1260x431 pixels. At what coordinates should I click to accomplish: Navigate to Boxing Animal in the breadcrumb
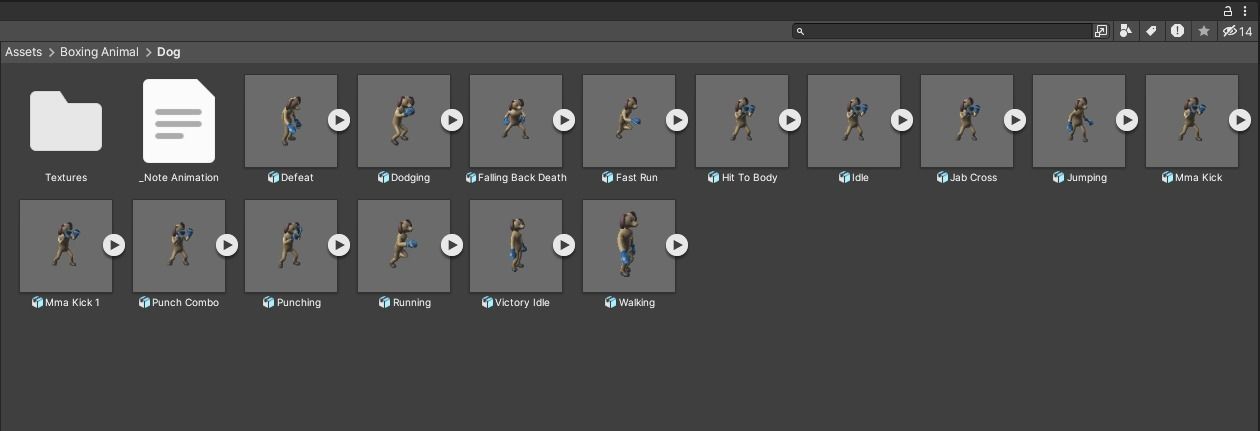point(99,52)
